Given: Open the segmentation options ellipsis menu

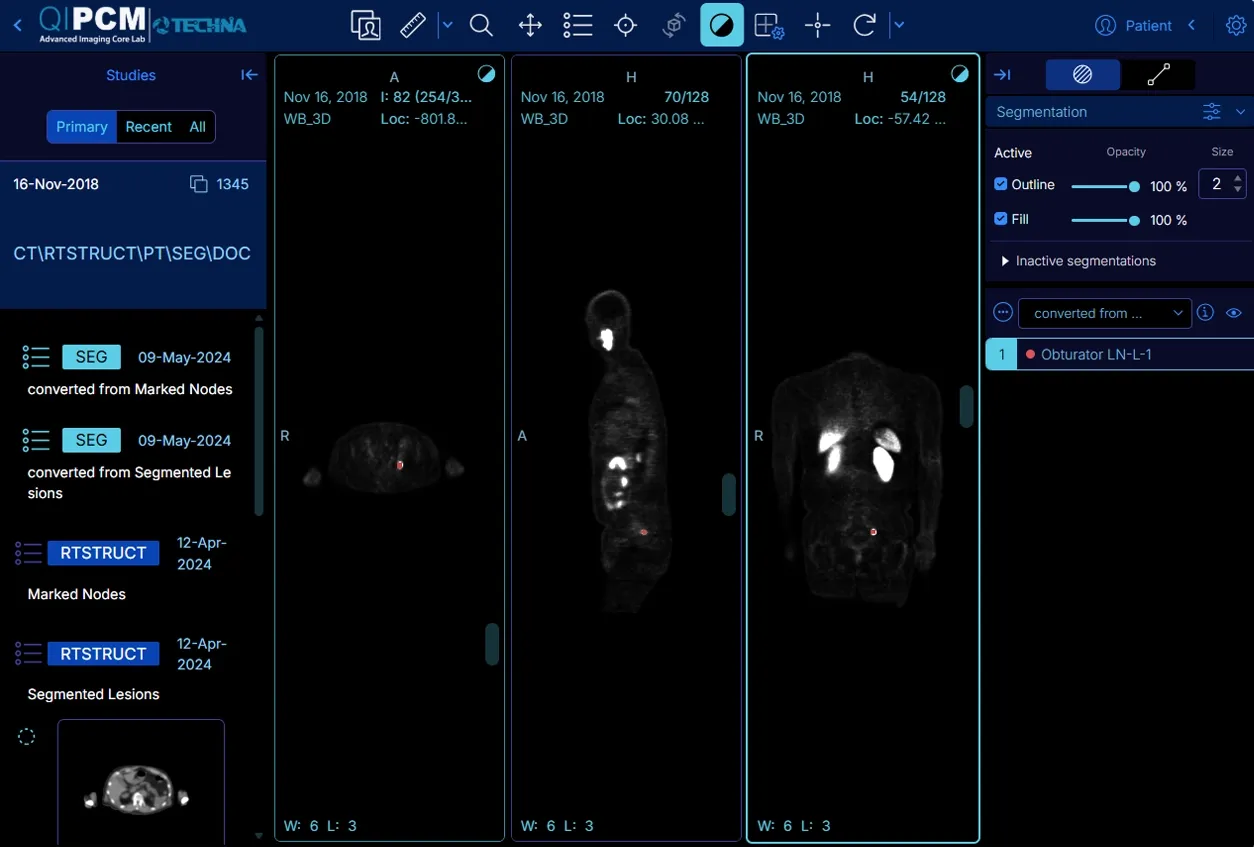Looking at the screenshot, I should tap(1003, 313).
